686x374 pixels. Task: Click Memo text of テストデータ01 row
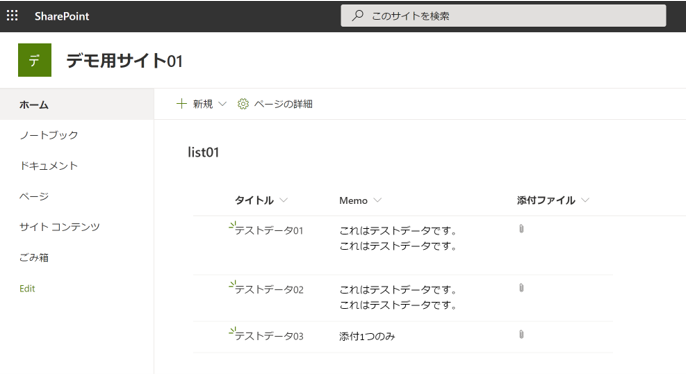pyautogui.click(x=398, y=238)
